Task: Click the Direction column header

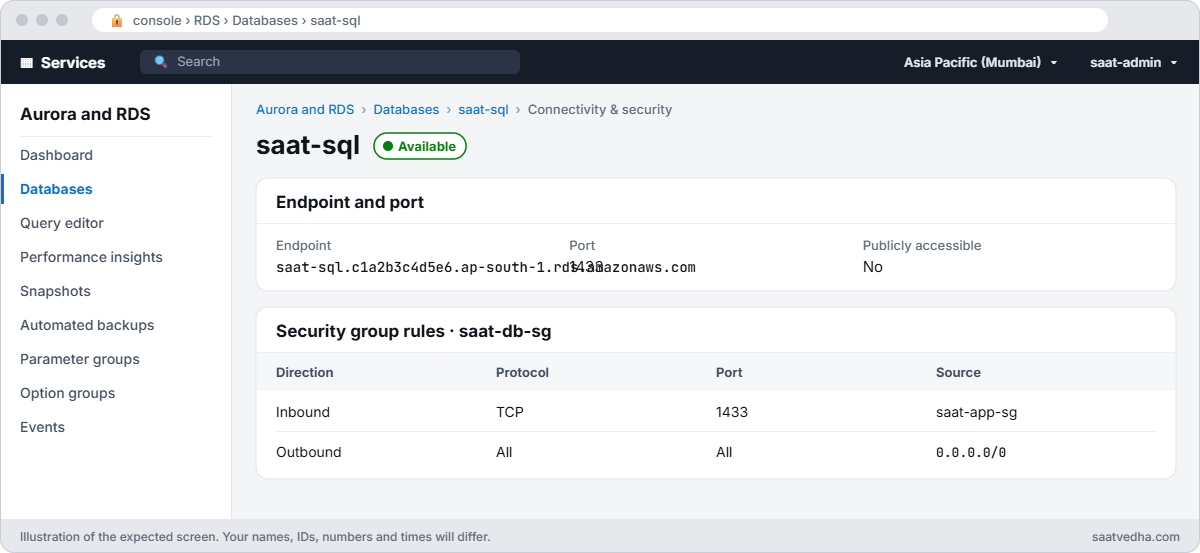Action: click(305, 372)
